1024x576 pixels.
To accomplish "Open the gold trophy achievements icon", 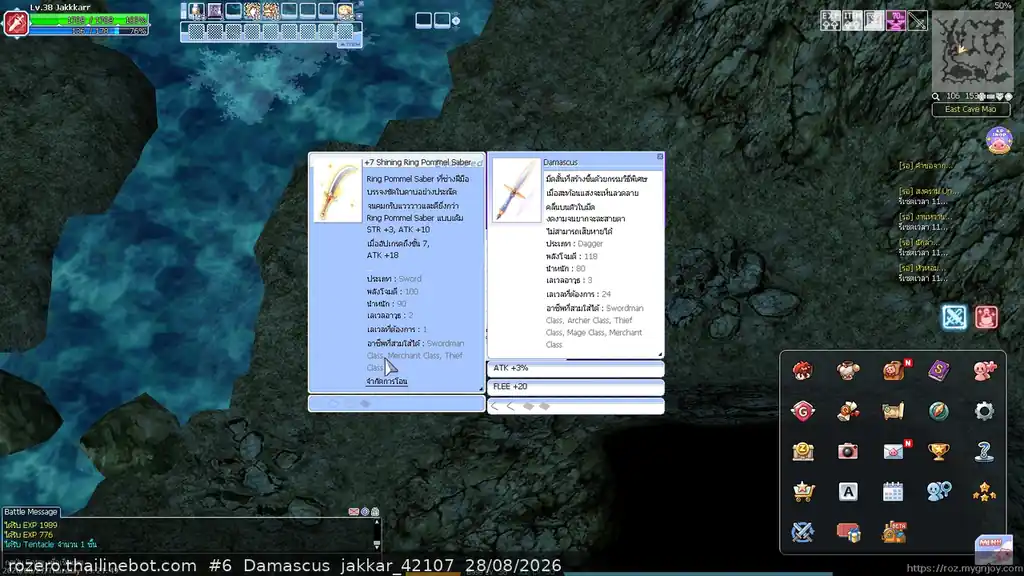I will (x=938, y=451).
